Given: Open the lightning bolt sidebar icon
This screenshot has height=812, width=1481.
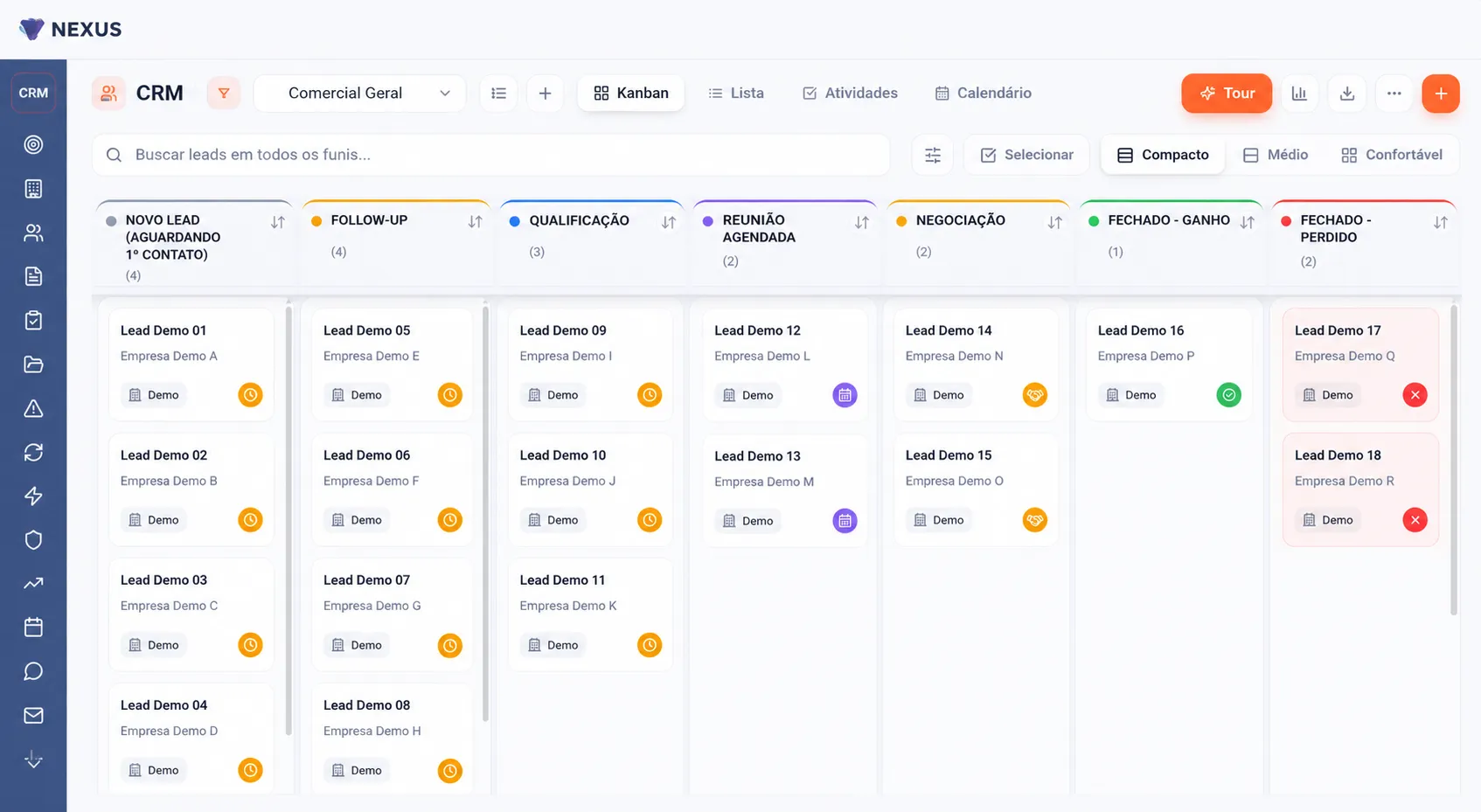Looking at the screenshot, I should (x=33, y=496).
